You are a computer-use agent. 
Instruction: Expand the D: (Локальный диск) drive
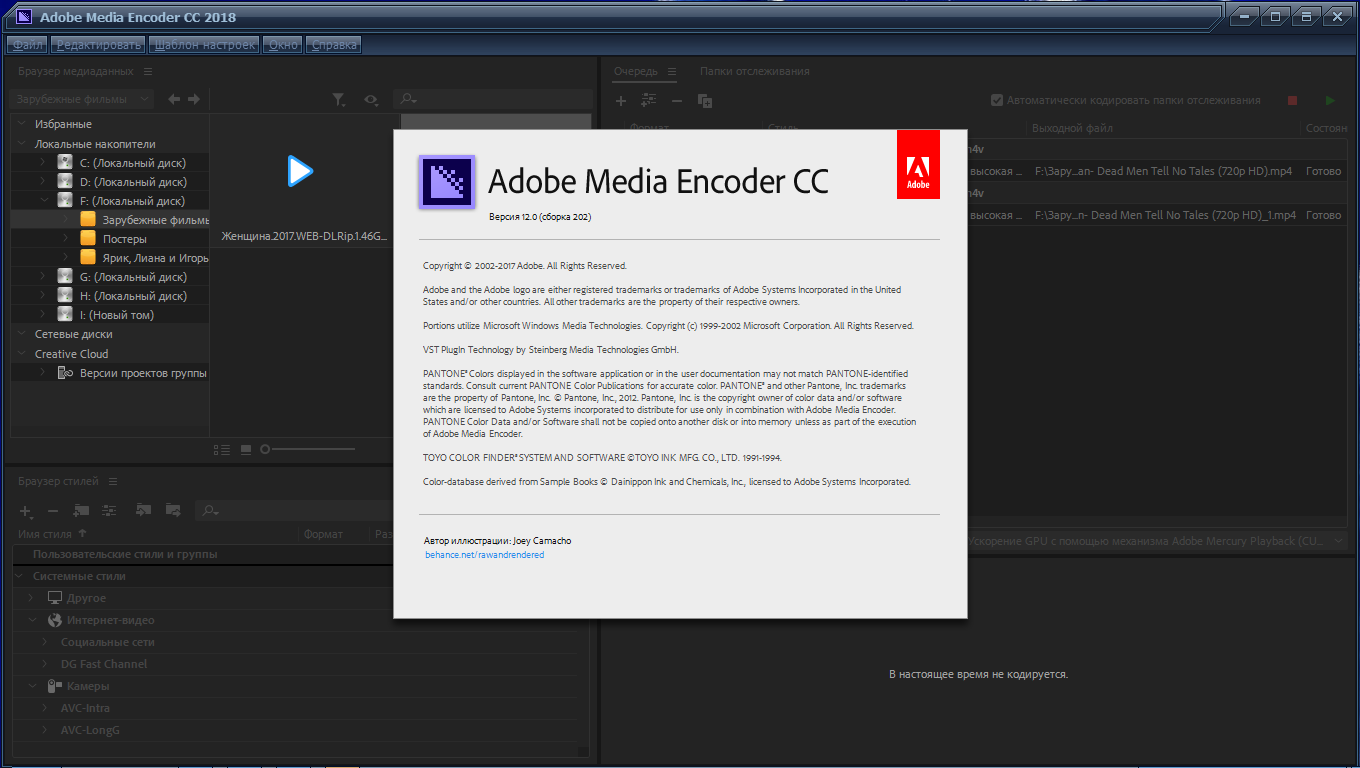43,182
